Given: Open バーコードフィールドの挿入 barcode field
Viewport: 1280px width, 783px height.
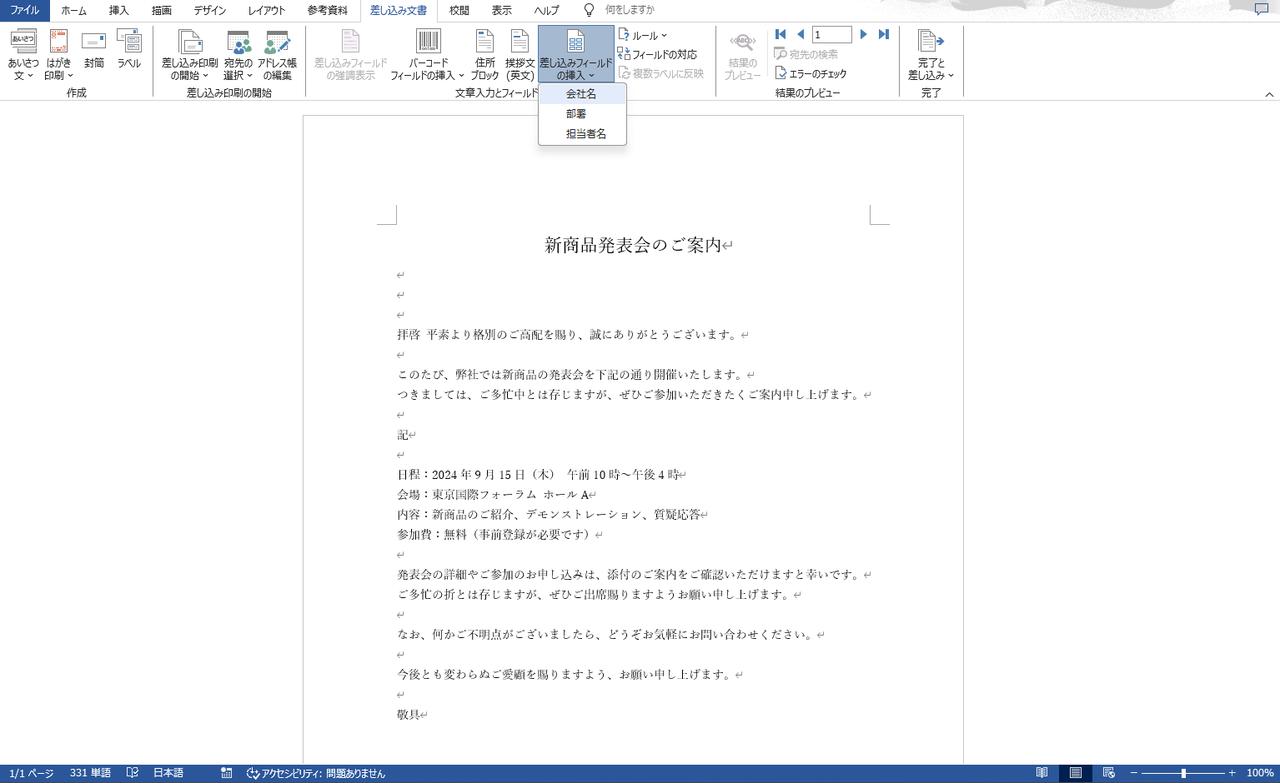Looking at the screenshot, I should coord(427,55).
